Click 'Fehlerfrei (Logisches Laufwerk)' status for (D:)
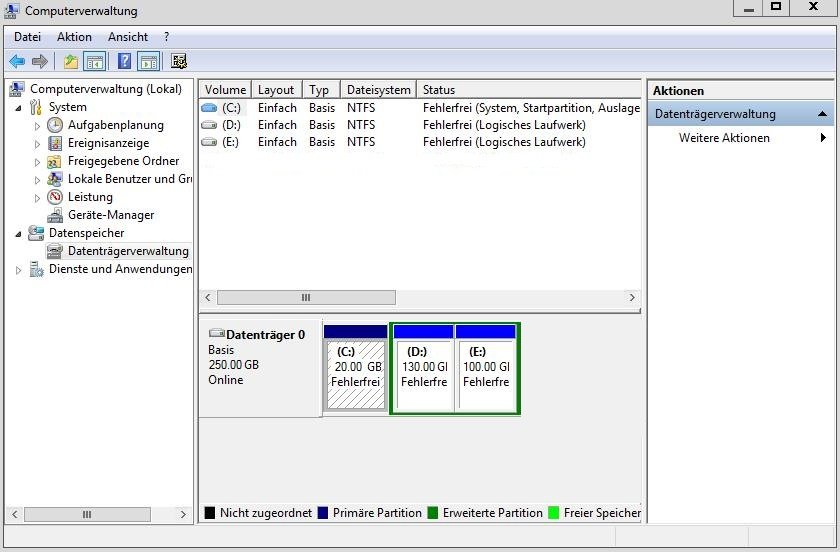 pos(504,125)
